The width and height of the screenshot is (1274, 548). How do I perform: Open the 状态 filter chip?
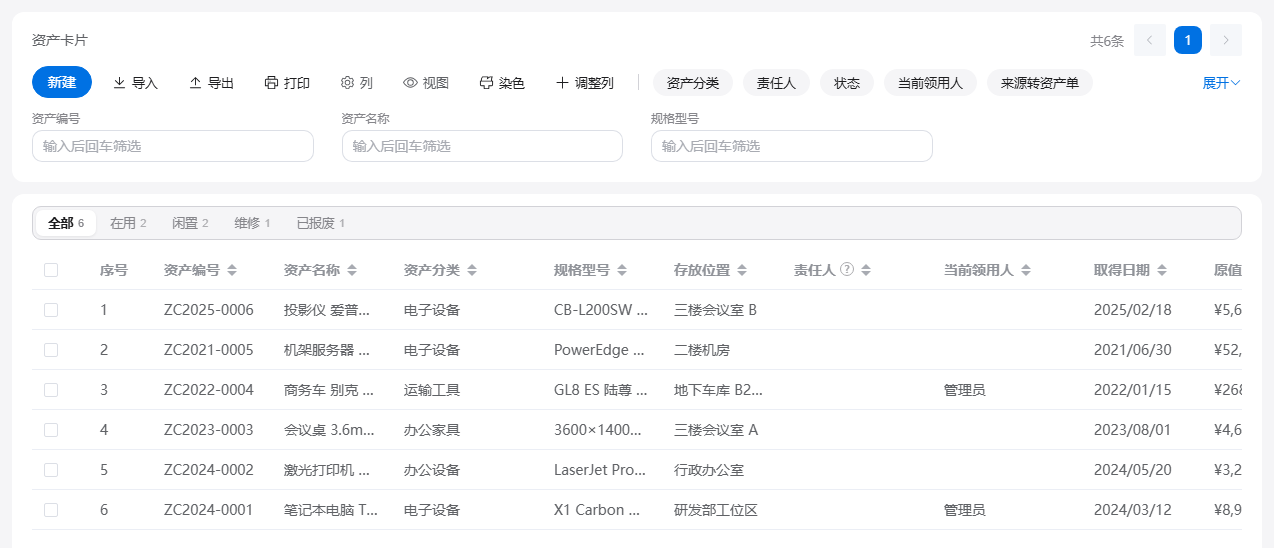847,83
